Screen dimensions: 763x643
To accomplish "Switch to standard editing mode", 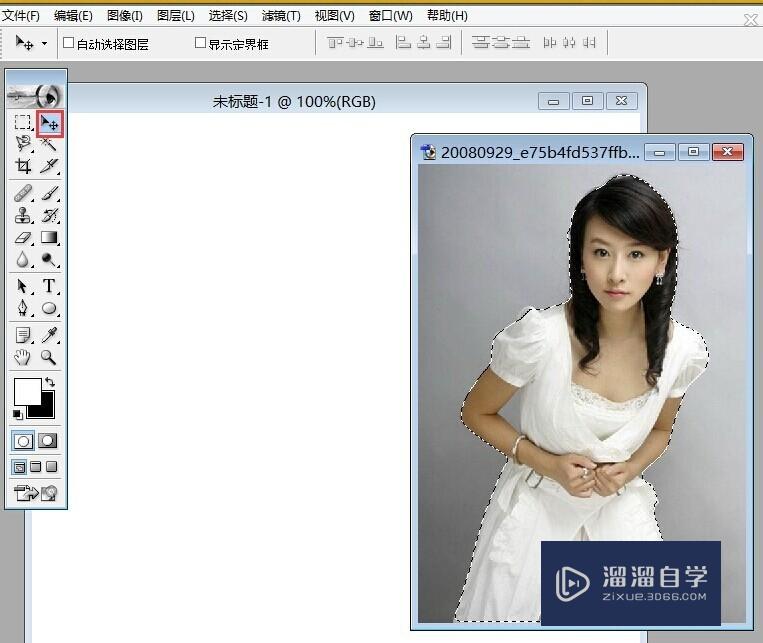I will pyautogui.click(x=23, y=441).
